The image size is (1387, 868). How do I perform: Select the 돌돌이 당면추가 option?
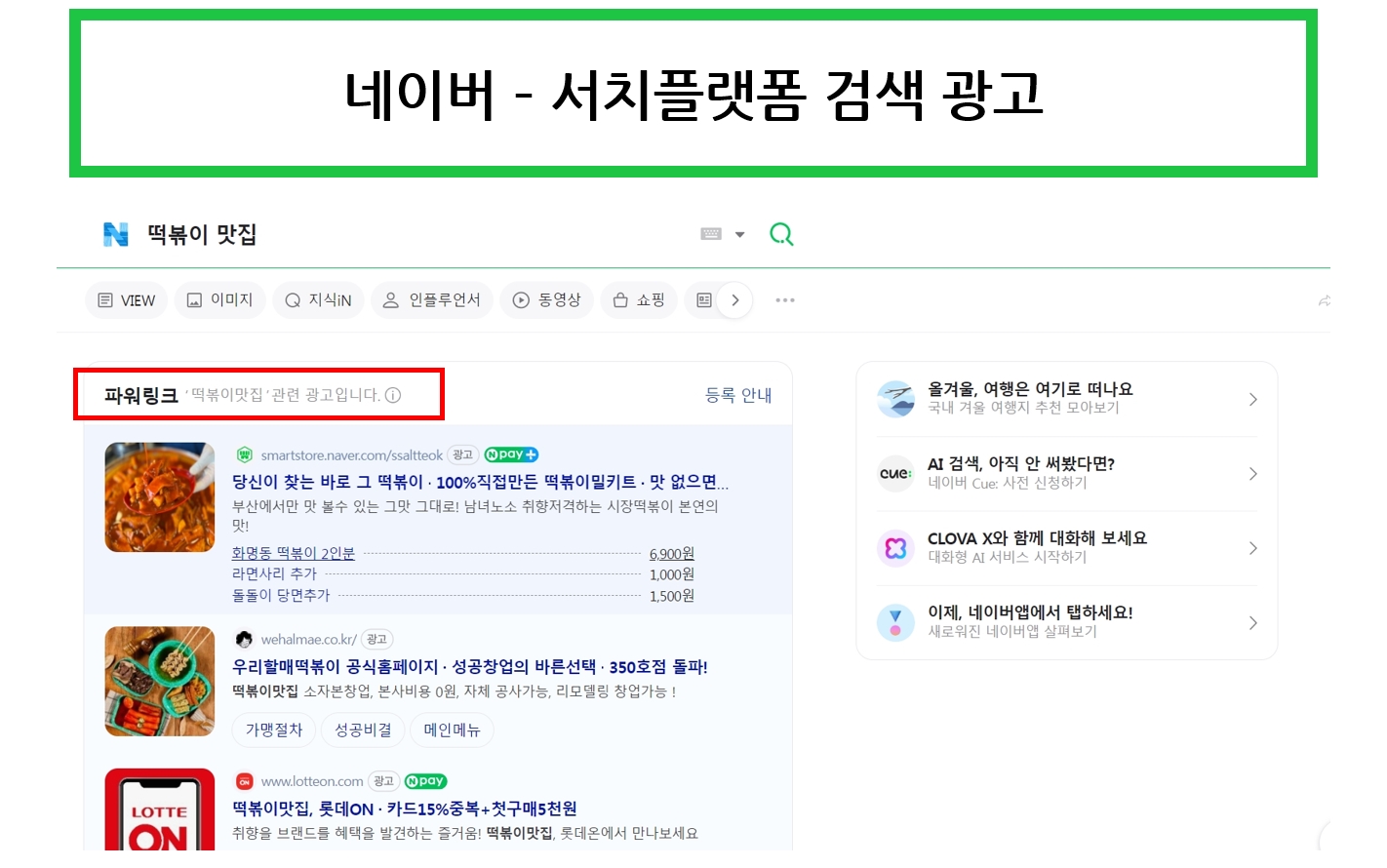(281, 595)
